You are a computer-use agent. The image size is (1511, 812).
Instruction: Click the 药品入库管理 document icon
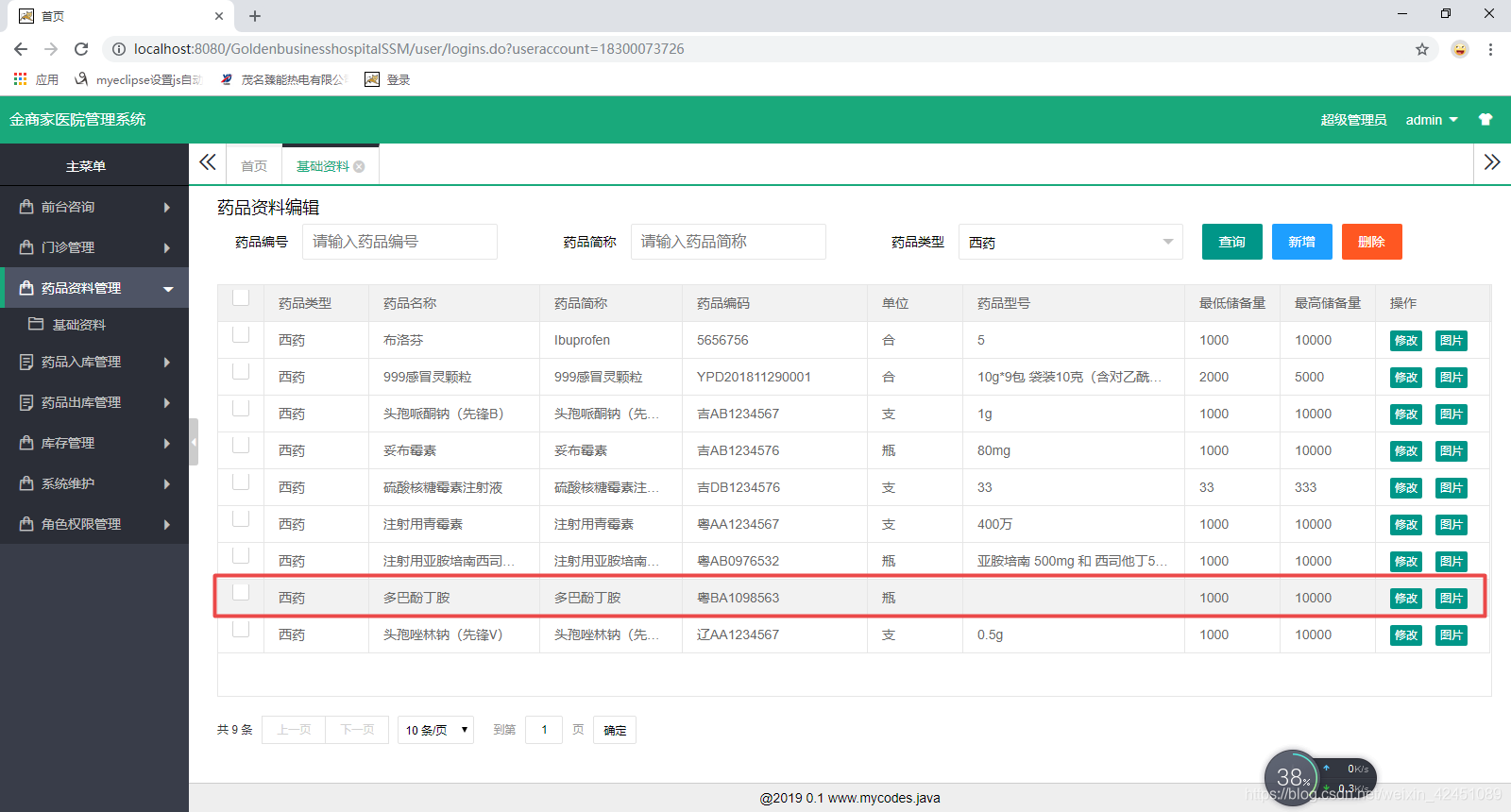pos(26,362)
